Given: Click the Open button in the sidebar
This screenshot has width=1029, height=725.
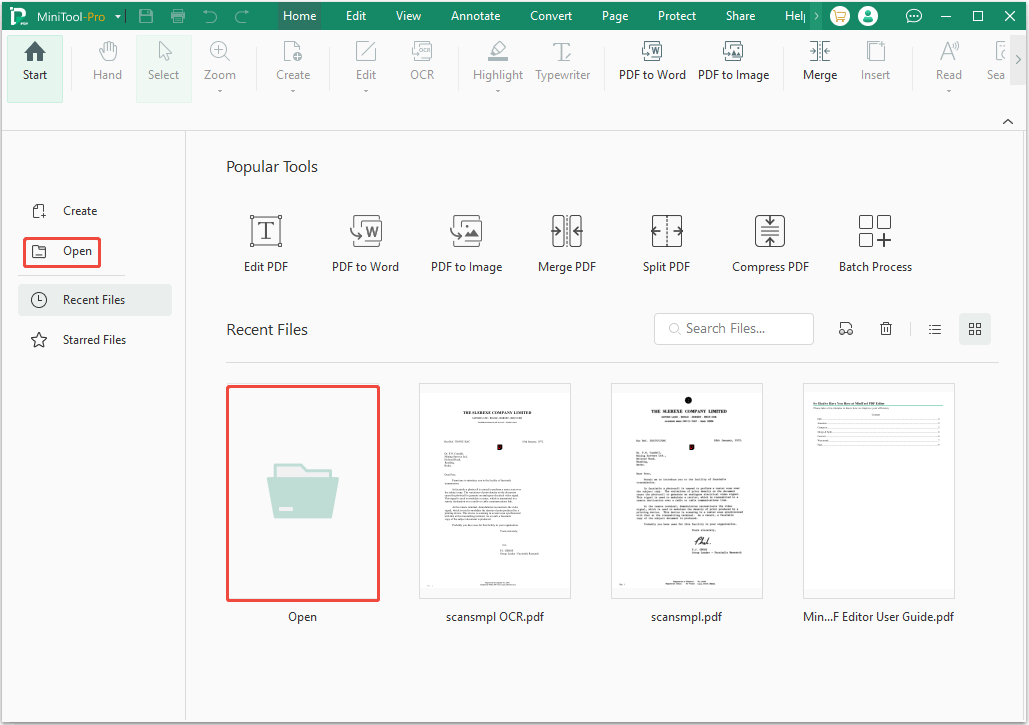Looking at the screenshot, I should (x=61, y=252).
